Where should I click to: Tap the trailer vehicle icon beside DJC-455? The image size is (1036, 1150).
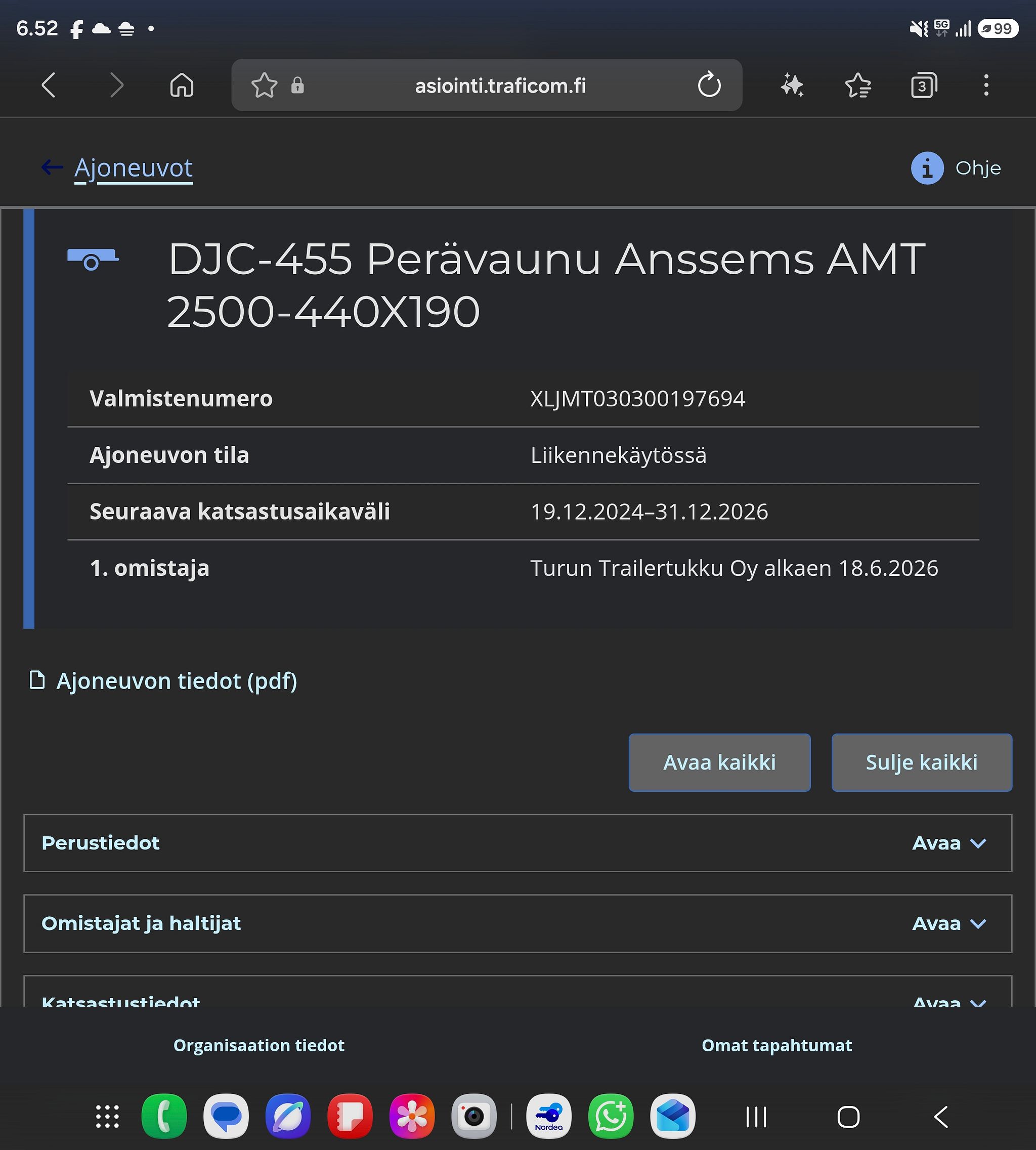coord(92,259)
